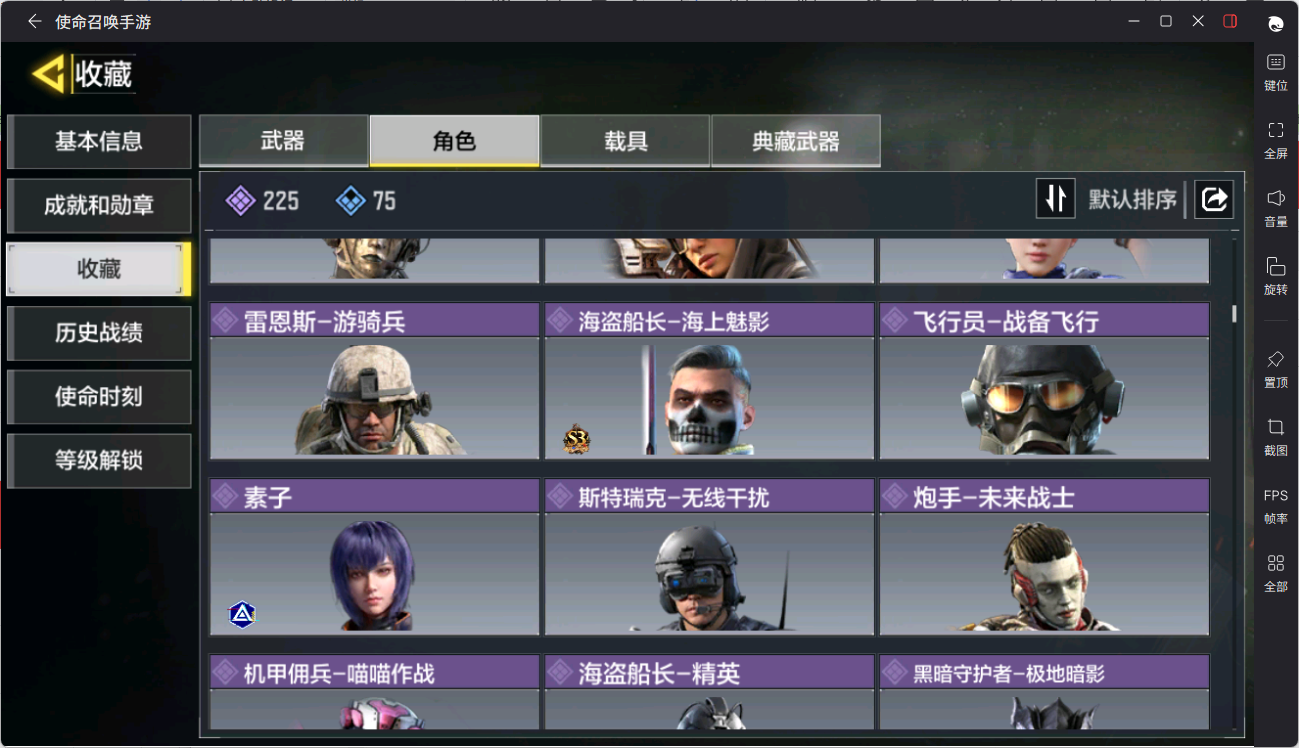Screen dimensions: 1299x748
Task: Toggle the FPS 帧率 display
Action: pyautogui.click(x=1276, y=506)
